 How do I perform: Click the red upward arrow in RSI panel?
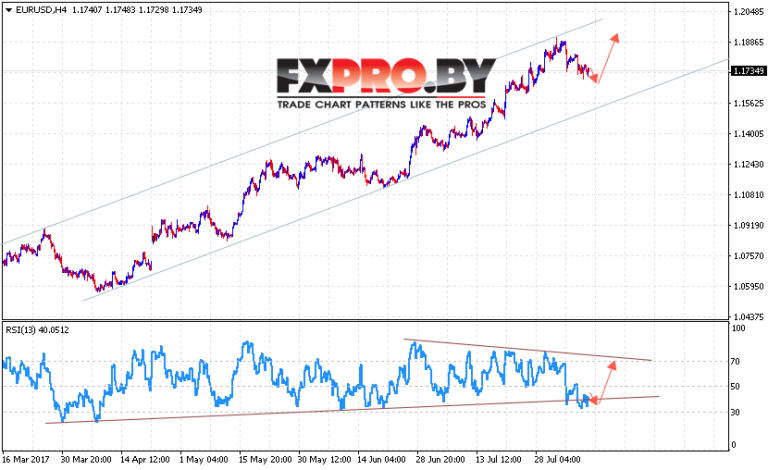[606, 382]
